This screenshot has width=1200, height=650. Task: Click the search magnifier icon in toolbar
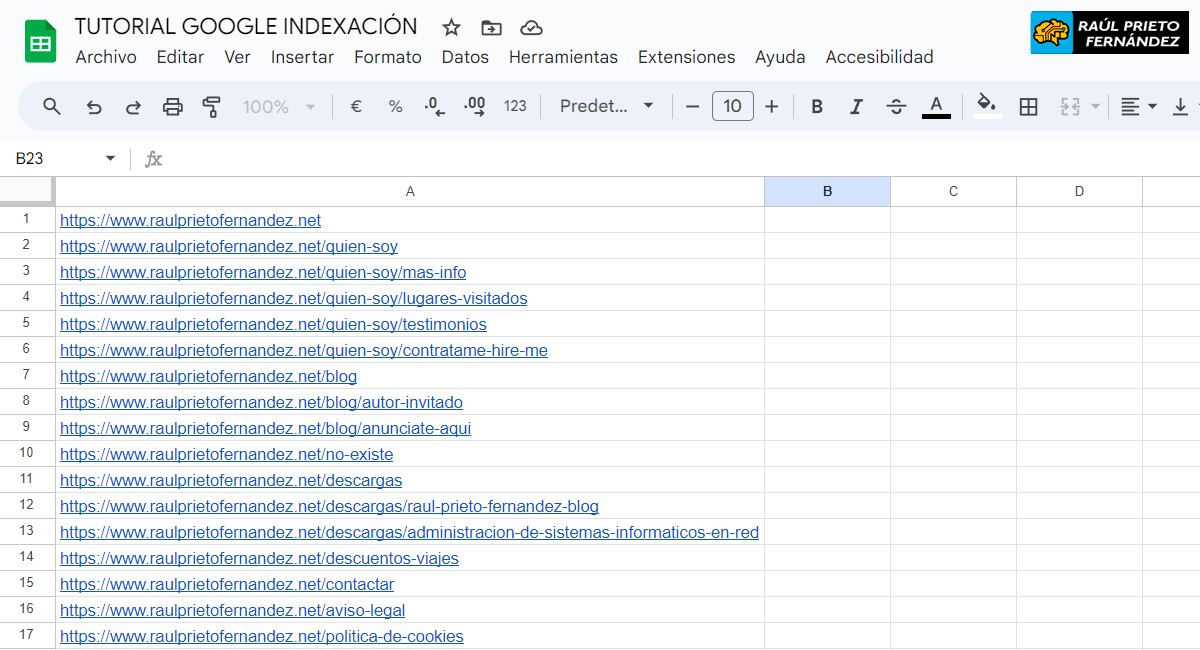pyautogui.click(x=52, y=106)
